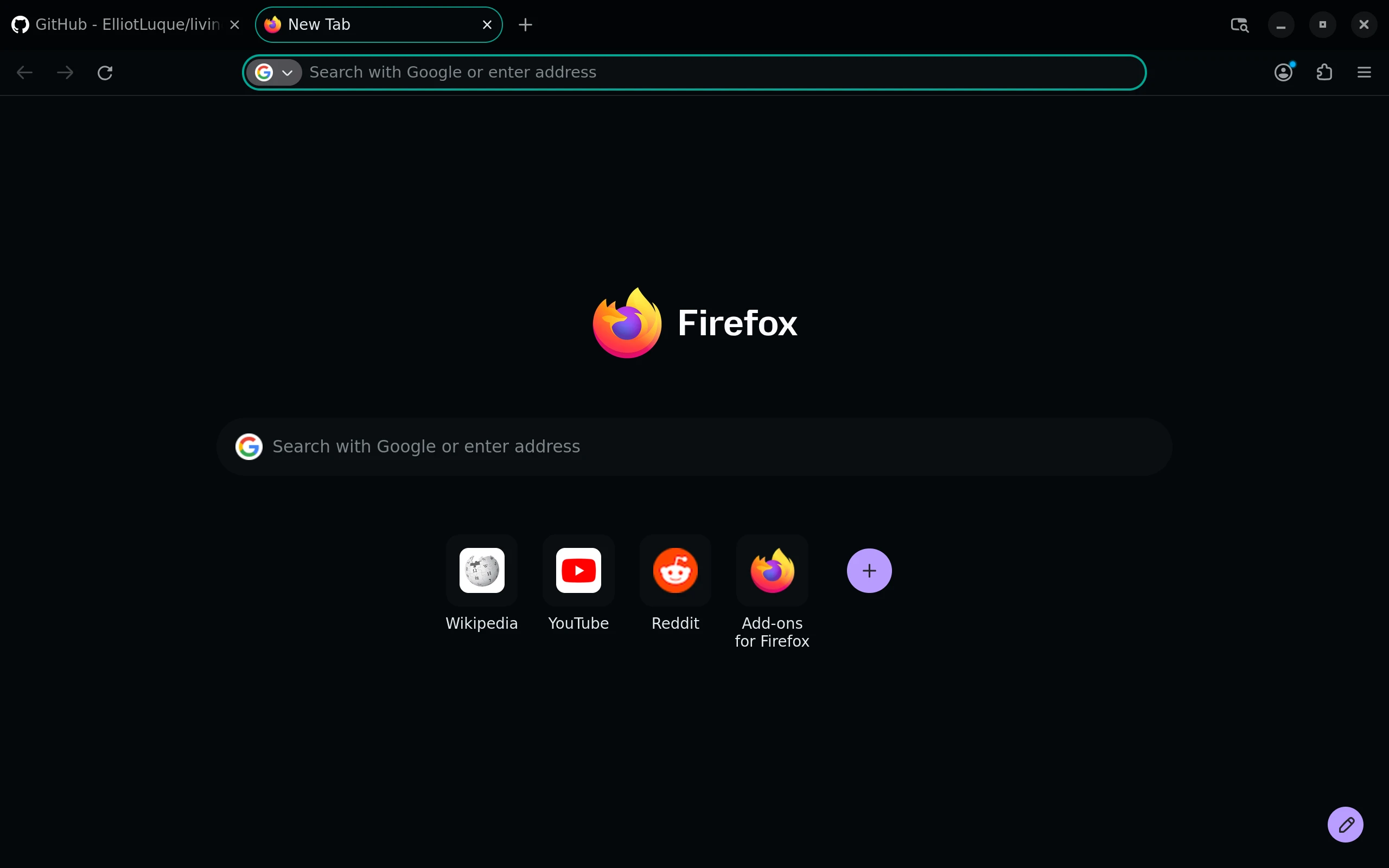Click the page search box in center

694,446
